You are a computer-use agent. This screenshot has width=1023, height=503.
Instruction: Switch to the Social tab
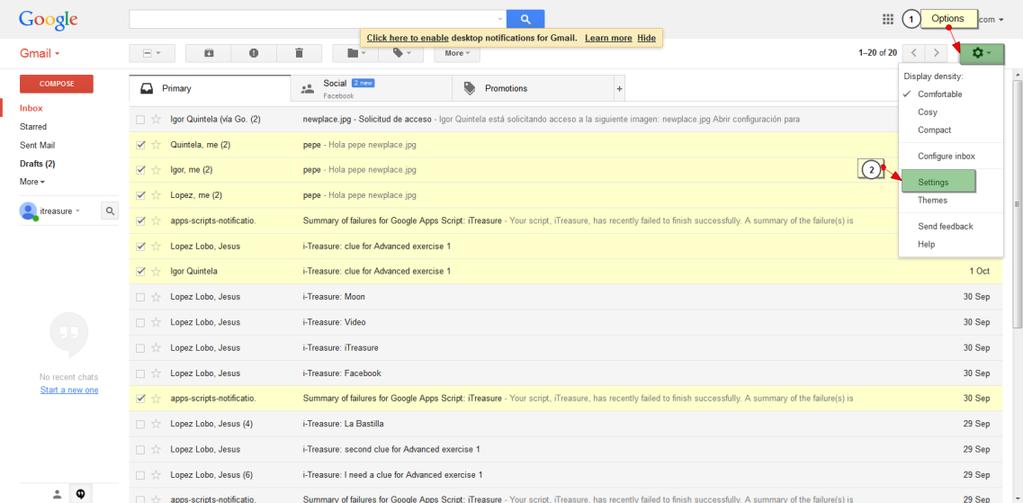pyautogui.click(x=371, y=89)
